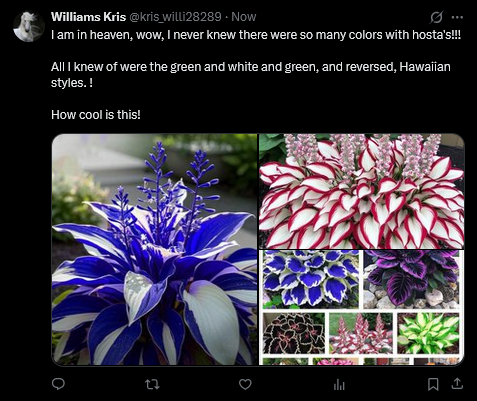Click the "How cool is this!" text
The height and width of the screenshot is (401, 477).
[x=96, y=115]
